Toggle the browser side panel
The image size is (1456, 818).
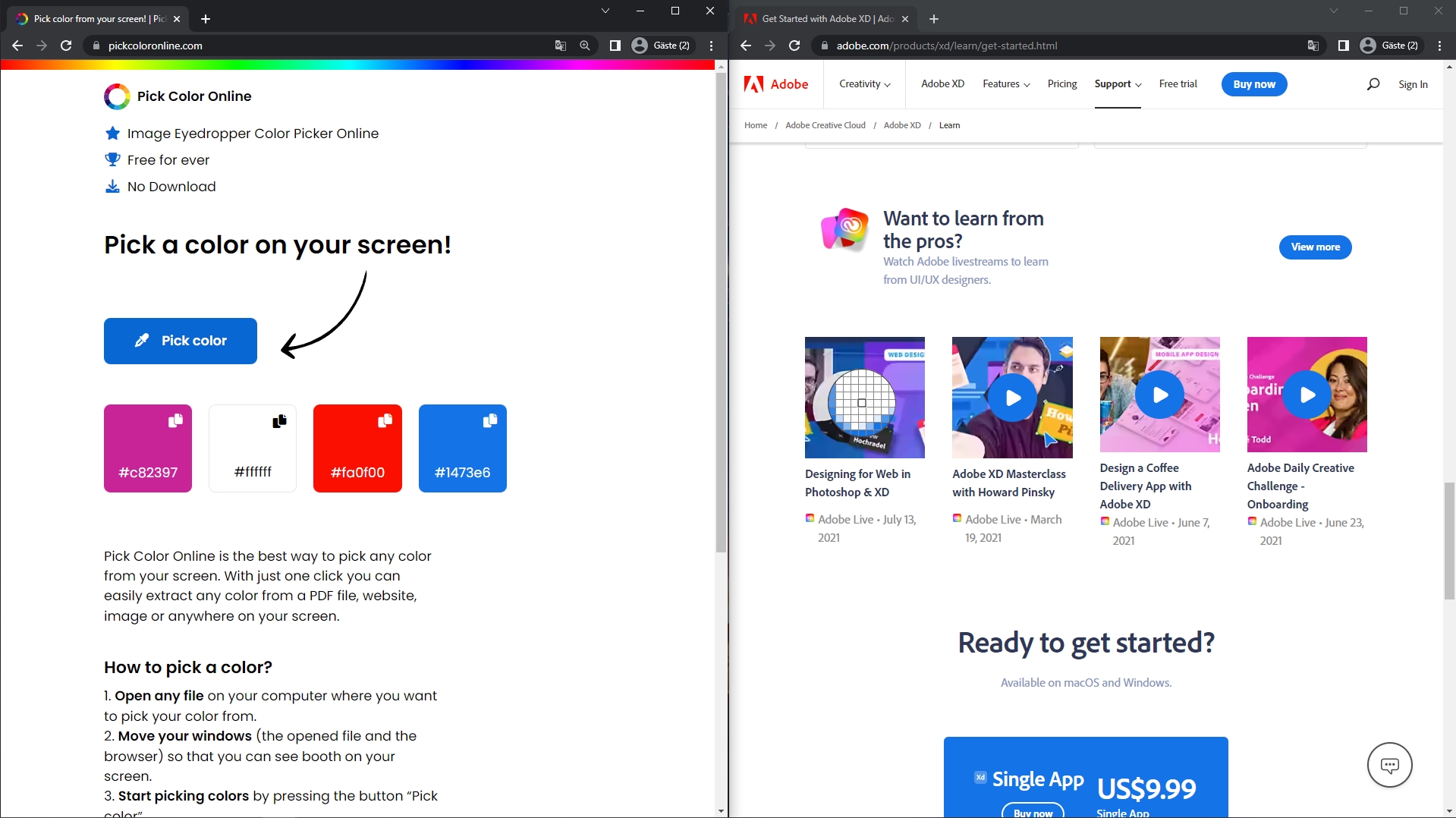(x=615, y=46)
